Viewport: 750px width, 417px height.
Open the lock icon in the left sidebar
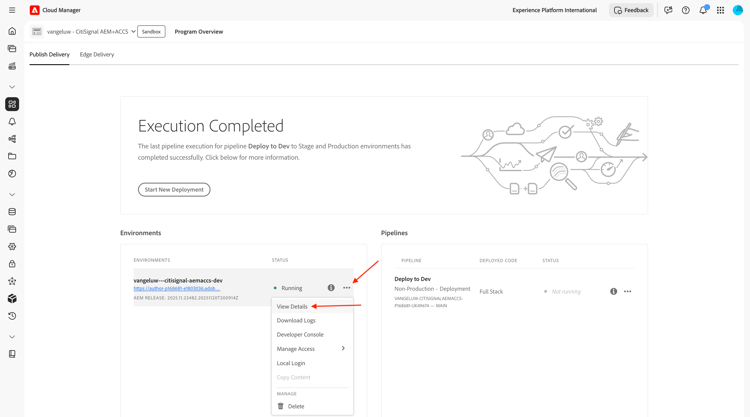point(12,264)
